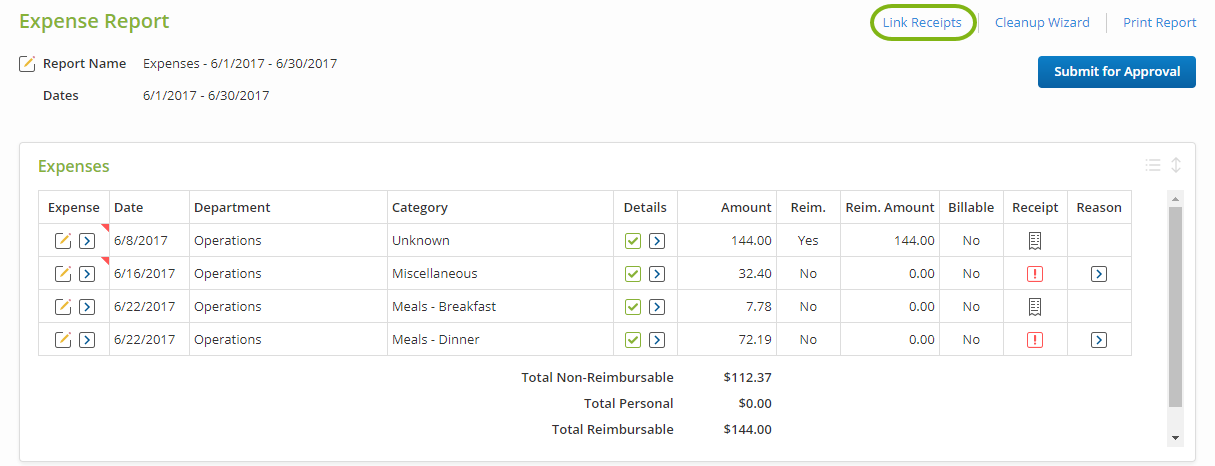
Task: Toggle details checkbox for Unknown expense
Action: (x=633, y=241)
